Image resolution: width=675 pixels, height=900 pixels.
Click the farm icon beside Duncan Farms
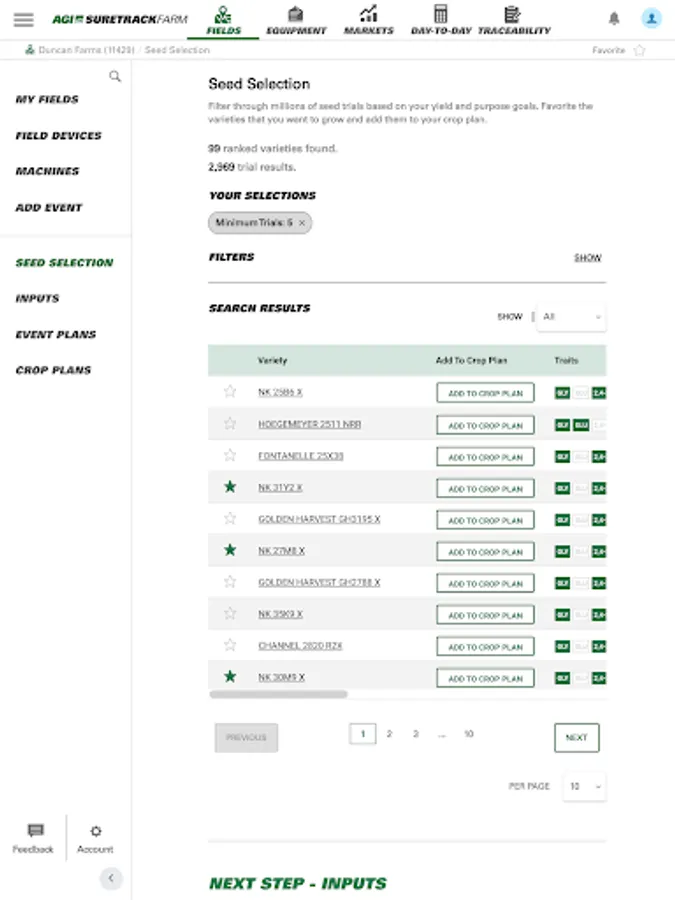click(x=30, y=50)
